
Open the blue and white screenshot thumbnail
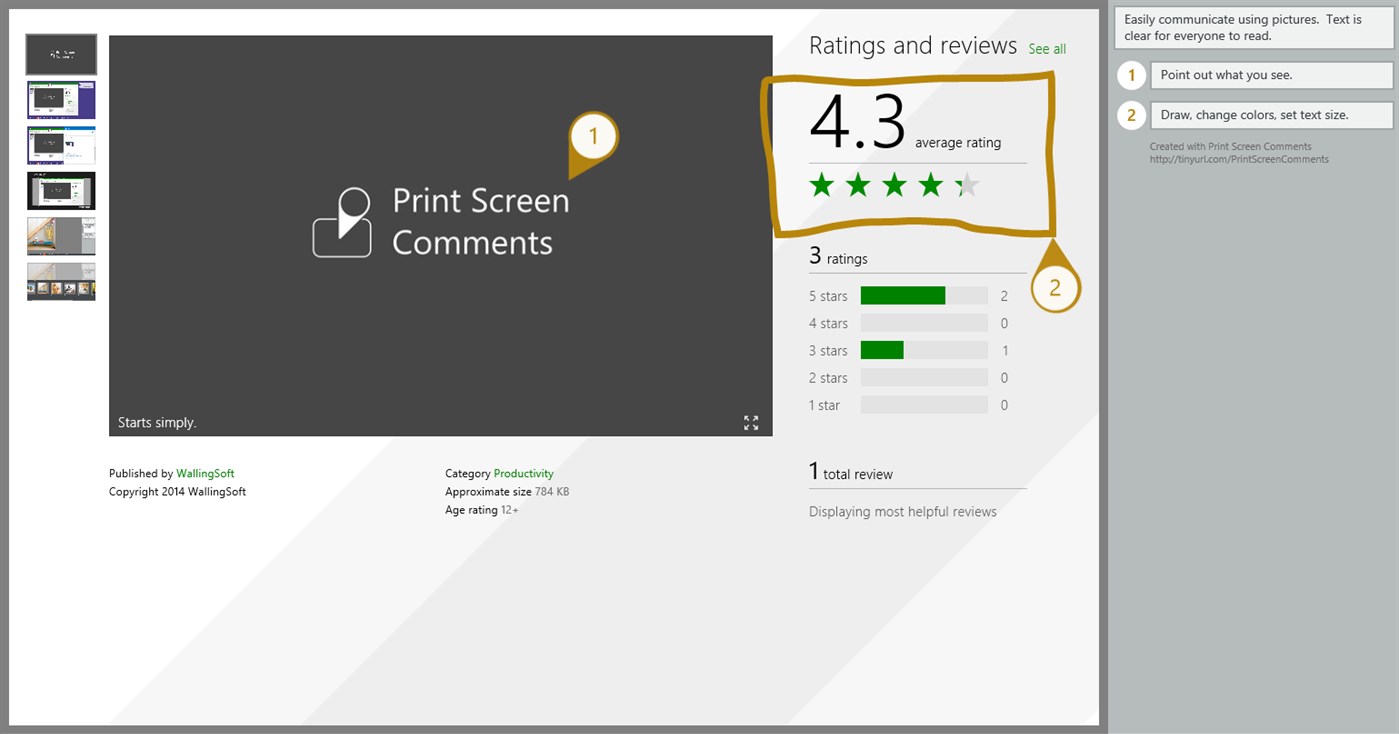61,145
